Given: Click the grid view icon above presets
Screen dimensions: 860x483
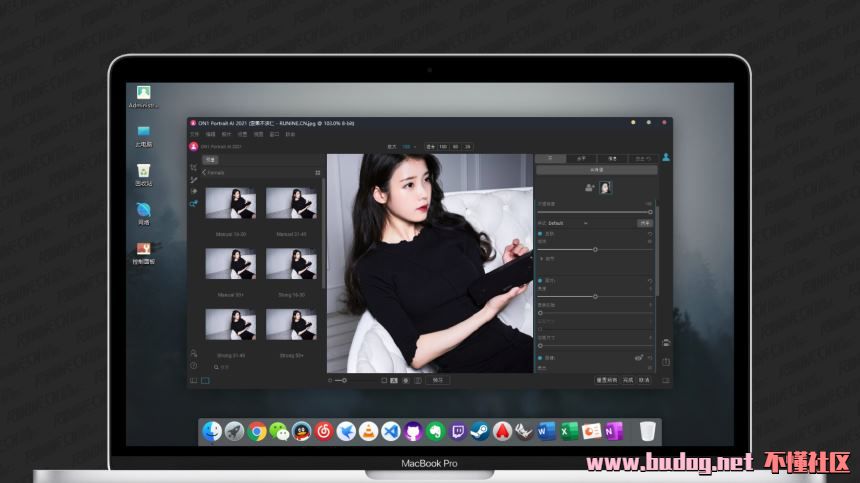Looking at the screenshot, I should point(318,172).
